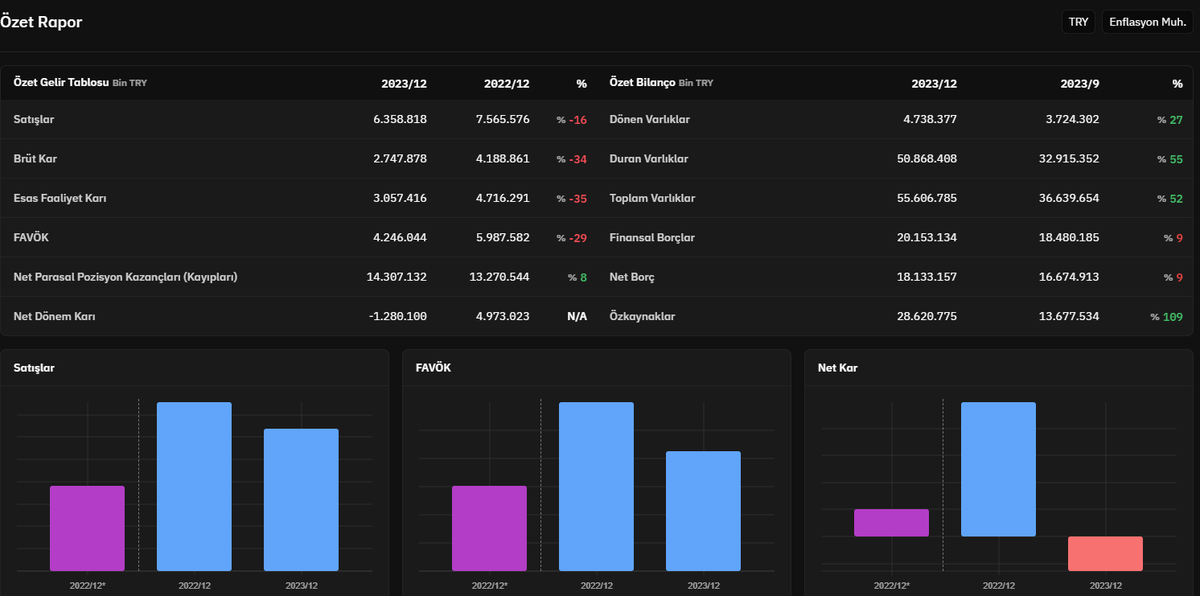Click purple 2022/12* bar in Satışlar chart

point(87,528)
